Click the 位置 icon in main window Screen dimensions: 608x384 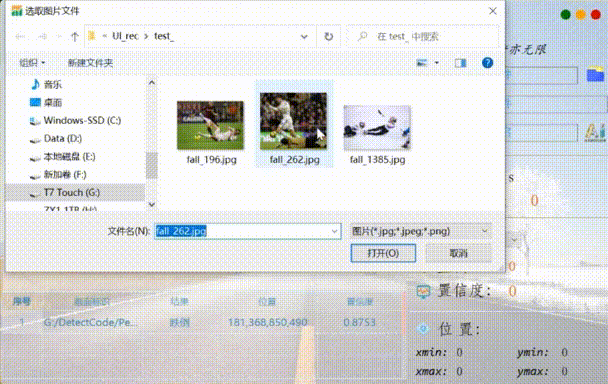(423, 329)
